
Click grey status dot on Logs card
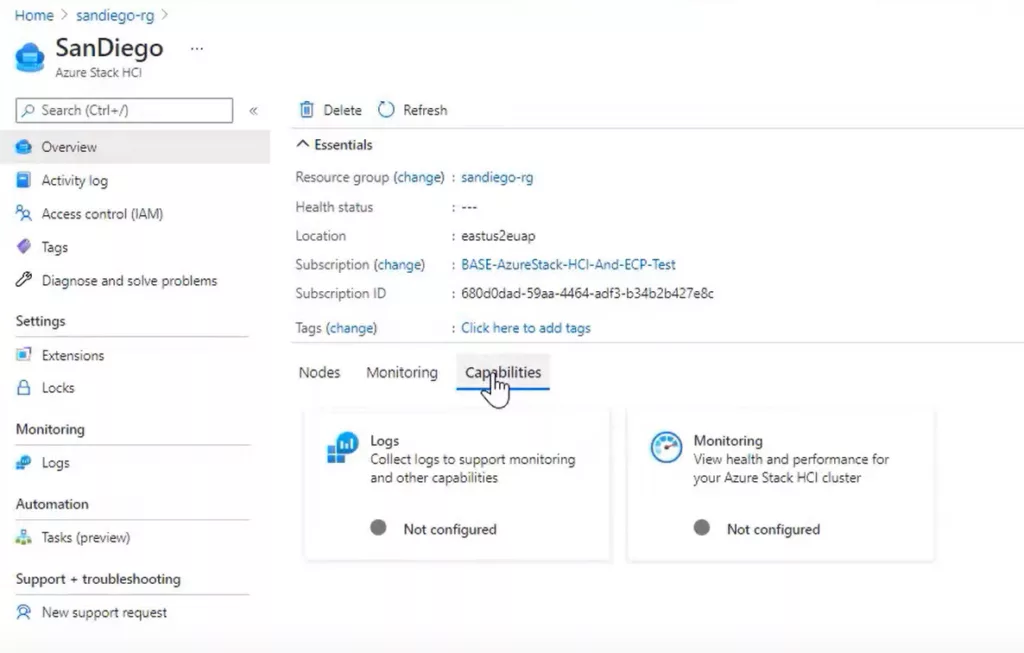(378, 528)
